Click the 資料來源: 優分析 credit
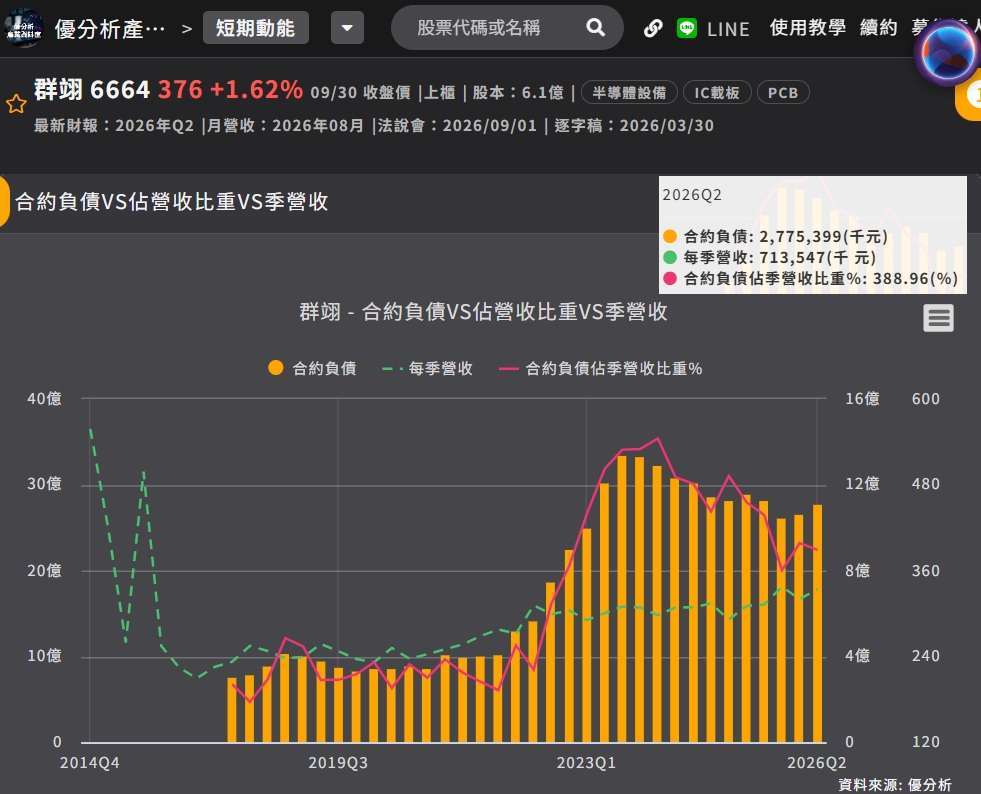 coord(895,784)
